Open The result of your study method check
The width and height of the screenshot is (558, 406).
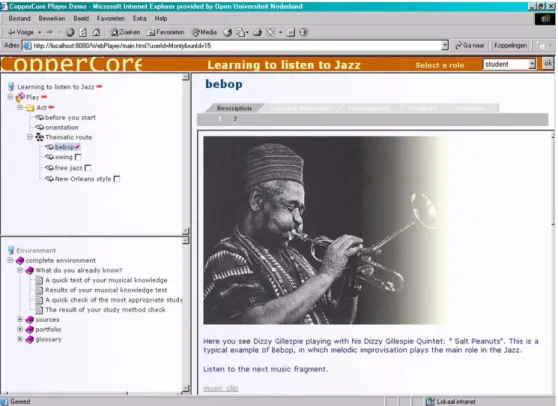point(105,310)
